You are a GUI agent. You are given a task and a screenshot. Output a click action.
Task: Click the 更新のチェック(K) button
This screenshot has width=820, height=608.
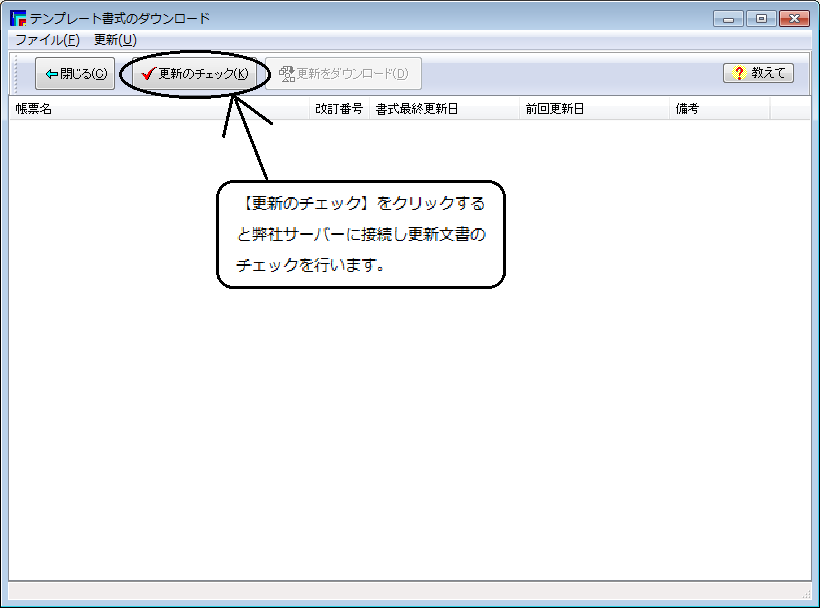194,74
